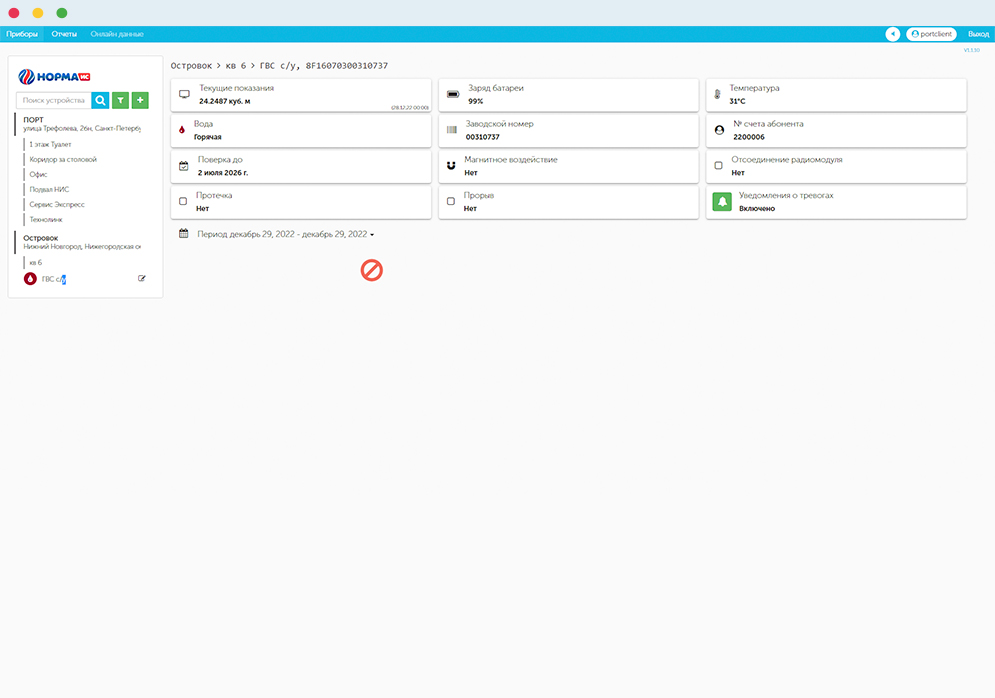Click the calendar icon next to Период
Image resolution: width=995 pixels, height=698 pixels.
[184, 234]
